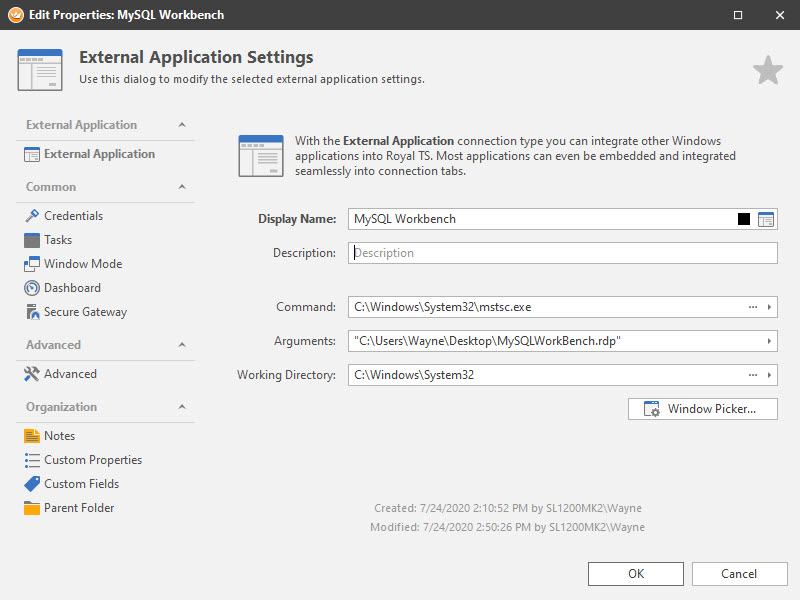Click into the Description text field

tap(562, 253)
